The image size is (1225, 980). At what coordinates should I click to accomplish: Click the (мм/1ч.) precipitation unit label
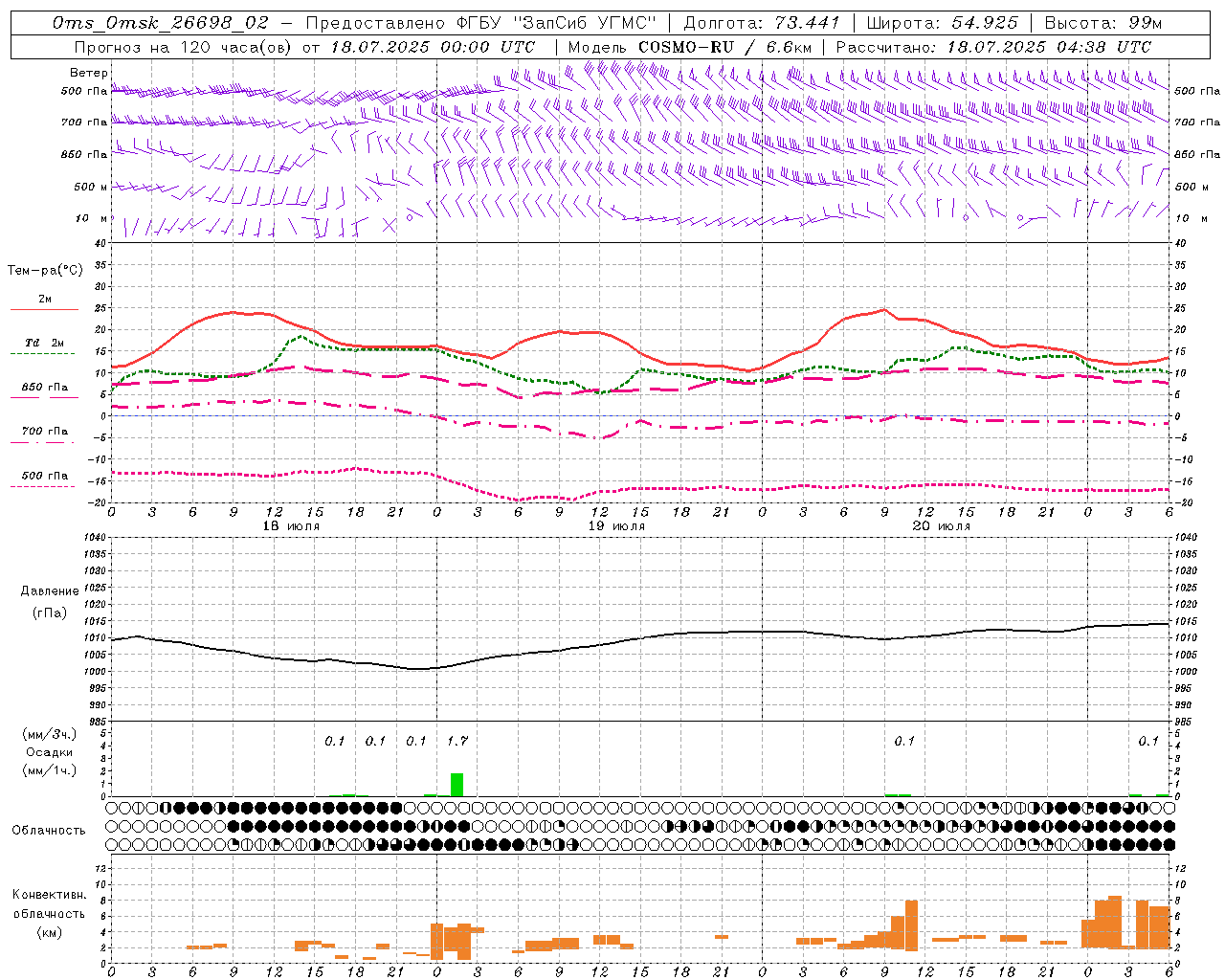click(49, 770)
